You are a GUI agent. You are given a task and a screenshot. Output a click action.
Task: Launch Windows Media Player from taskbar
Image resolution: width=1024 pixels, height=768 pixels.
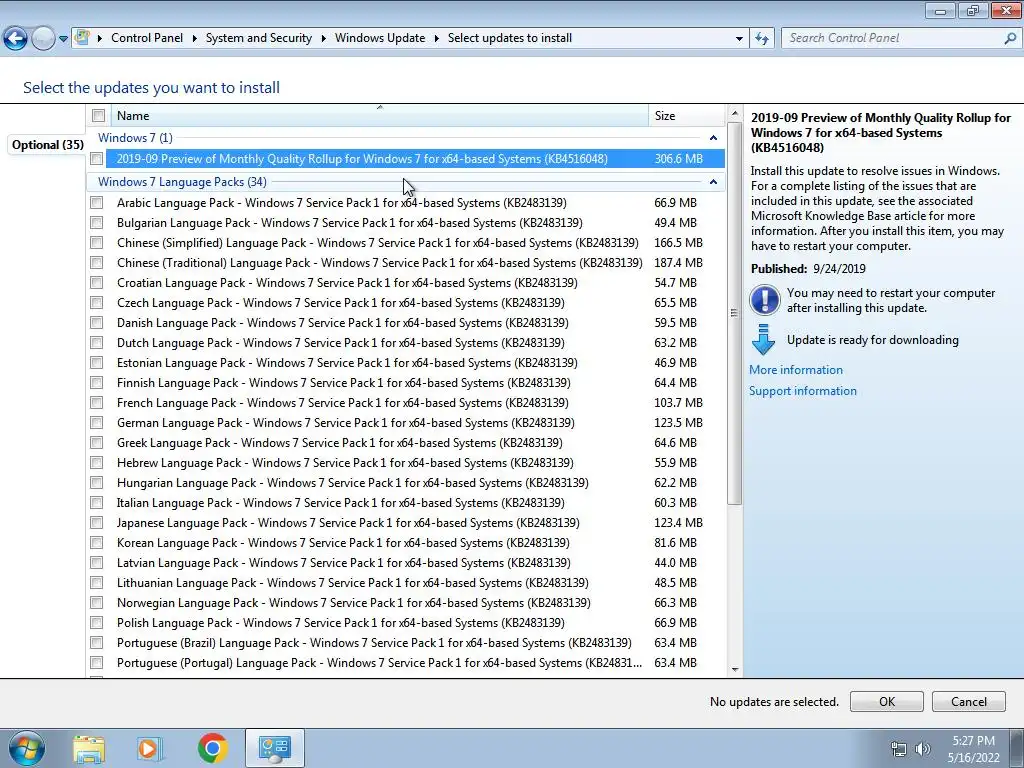(149, 748)
